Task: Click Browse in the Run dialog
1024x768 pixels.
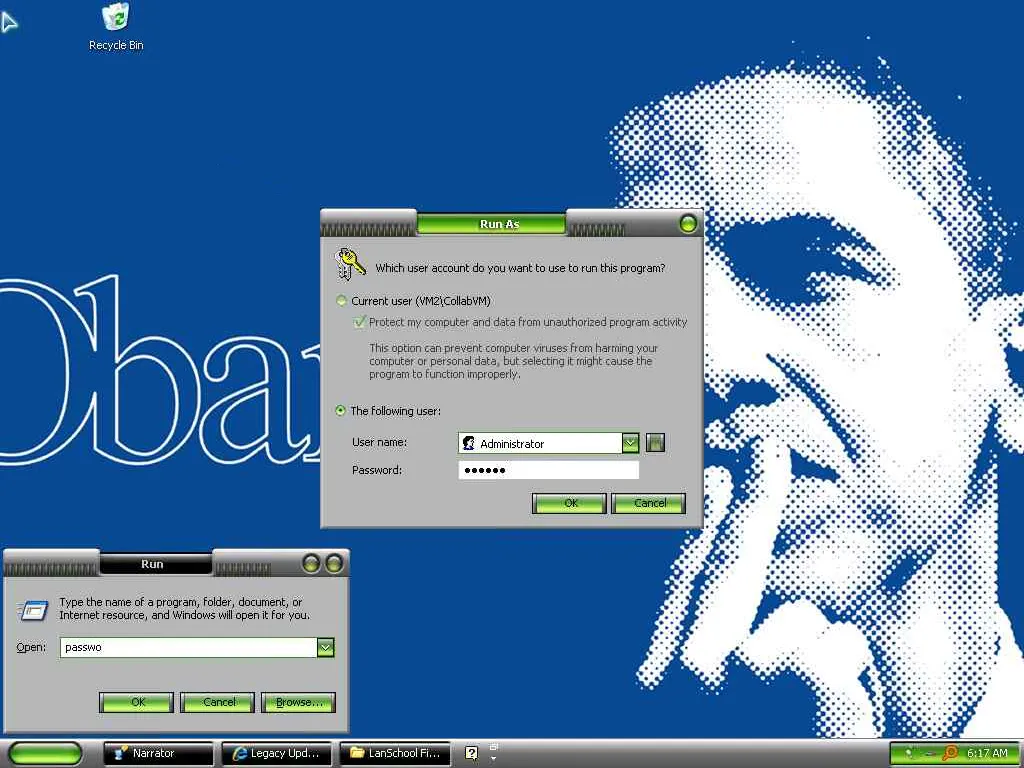Action: 298,702
